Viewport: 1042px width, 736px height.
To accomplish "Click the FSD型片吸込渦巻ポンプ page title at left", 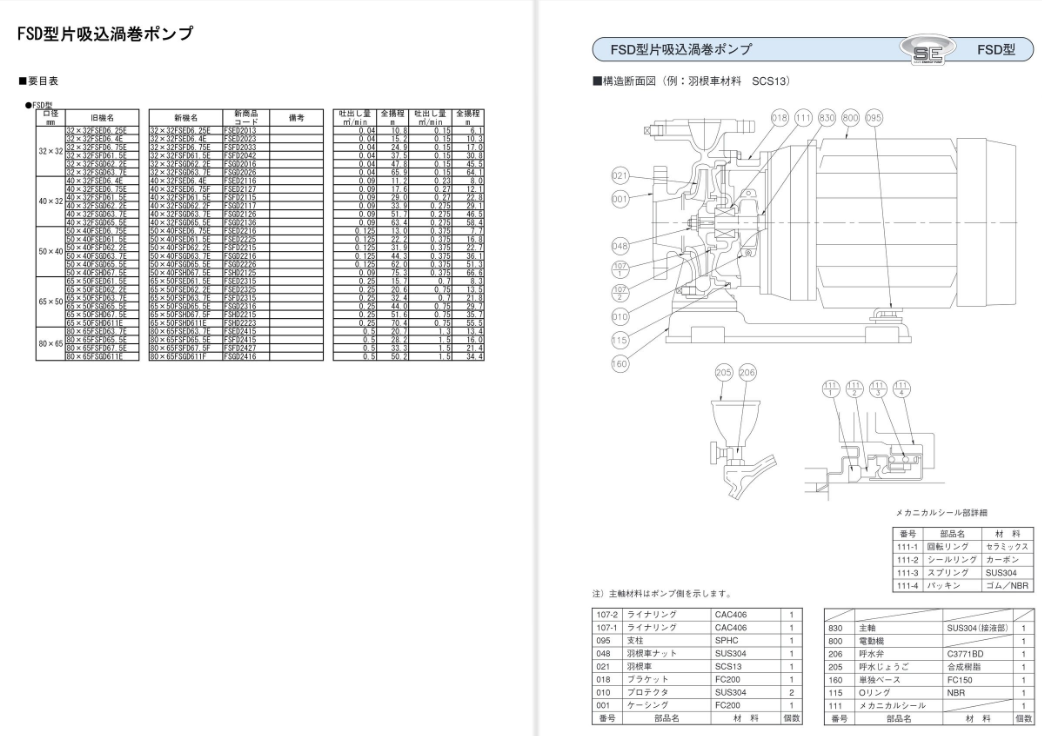I will [x=105, y=33].
